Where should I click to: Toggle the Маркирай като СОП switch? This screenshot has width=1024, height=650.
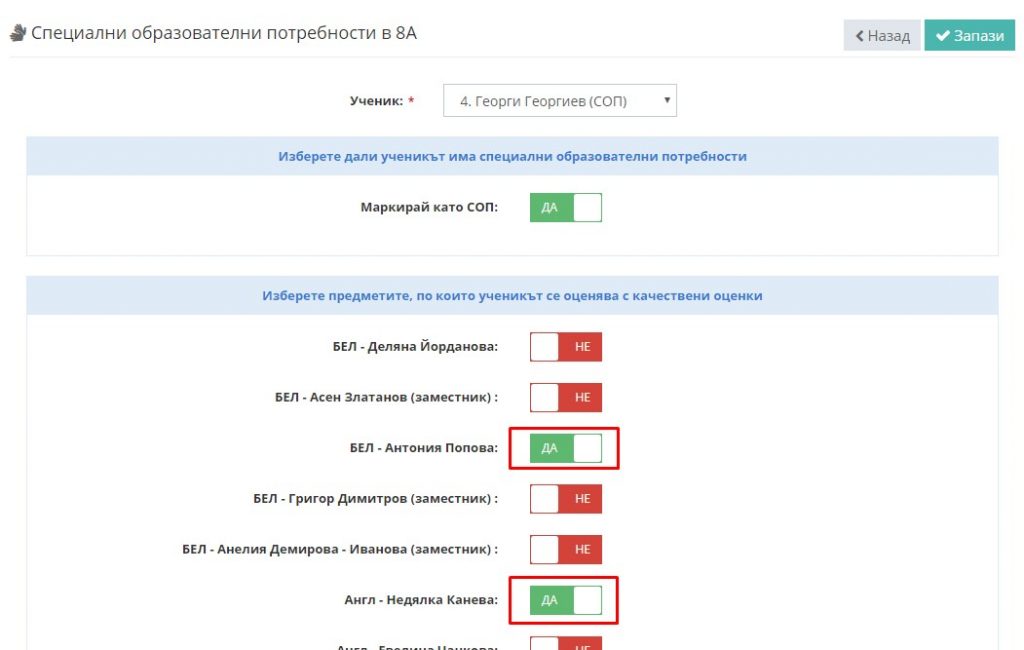566,207
